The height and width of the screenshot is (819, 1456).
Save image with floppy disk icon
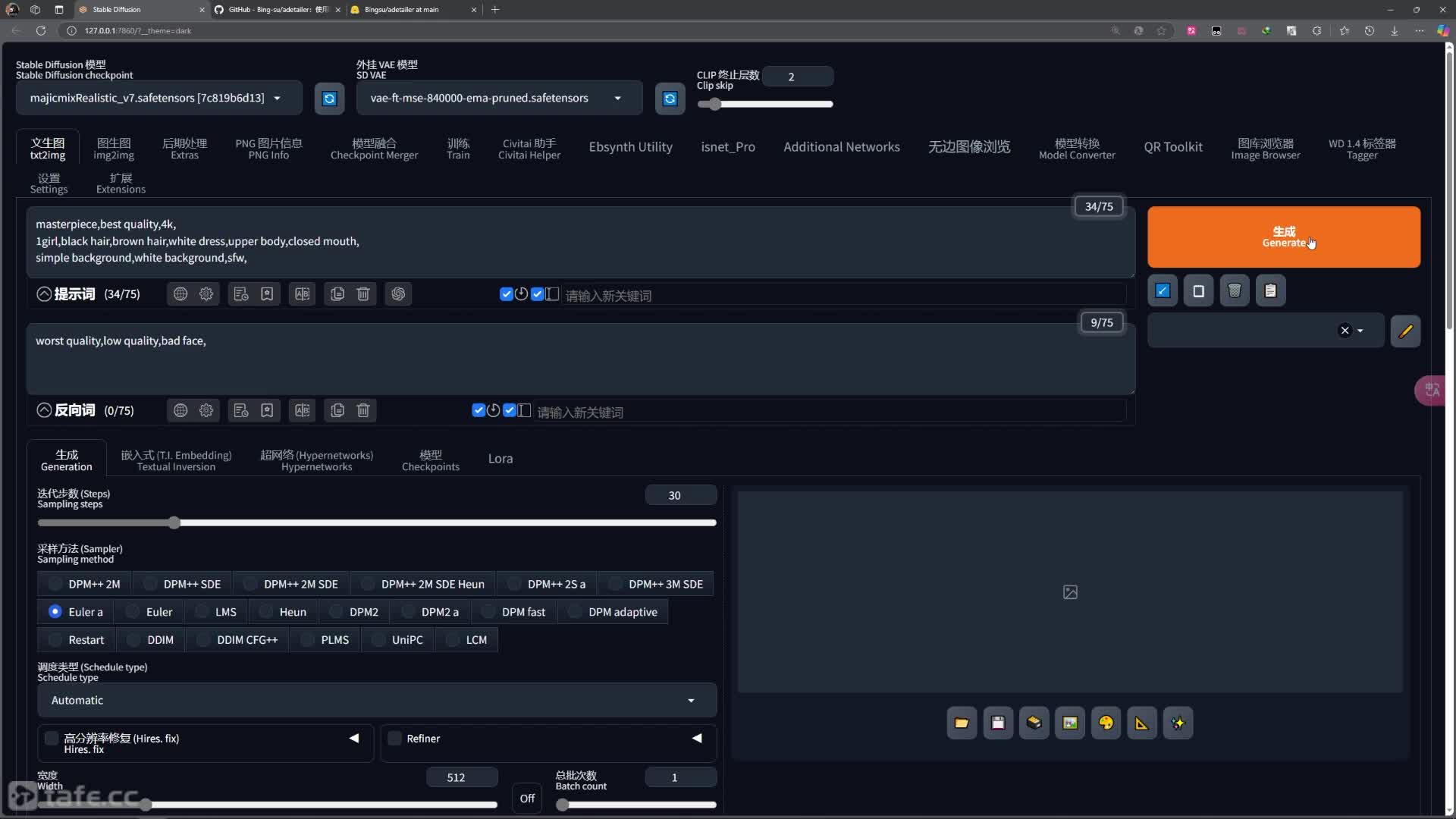998,723
